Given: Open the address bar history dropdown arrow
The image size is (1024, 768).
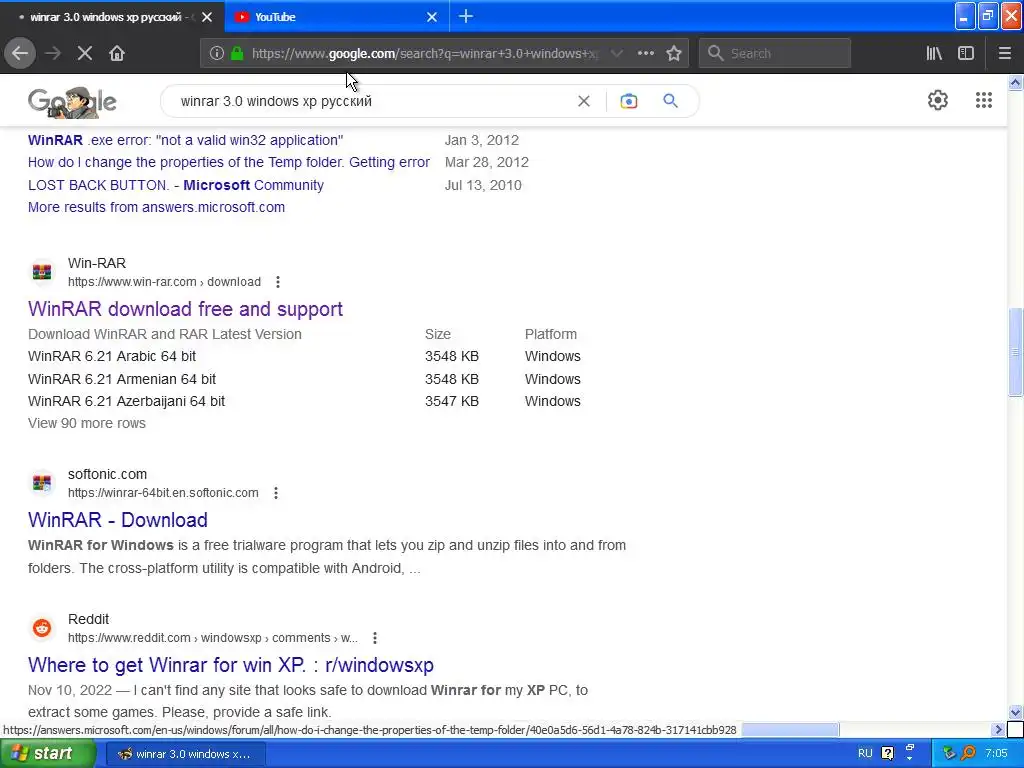Looking at the screenshot, I should 616,53.
